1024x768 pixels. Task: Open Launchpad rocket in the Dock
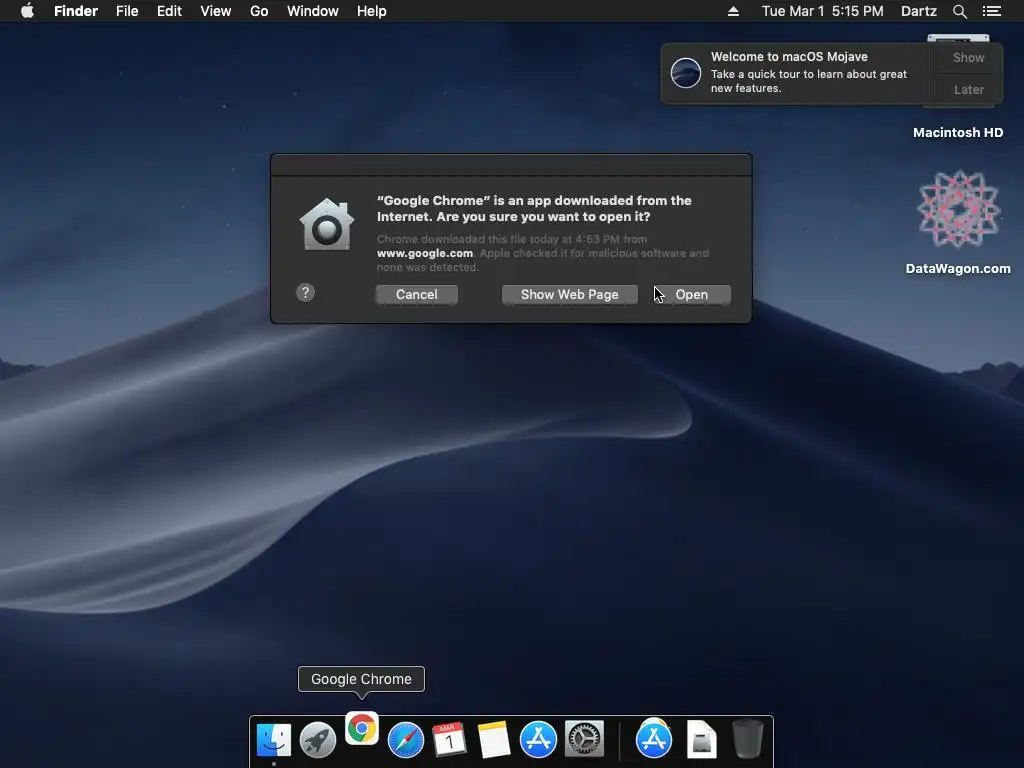tap(317, 740)
